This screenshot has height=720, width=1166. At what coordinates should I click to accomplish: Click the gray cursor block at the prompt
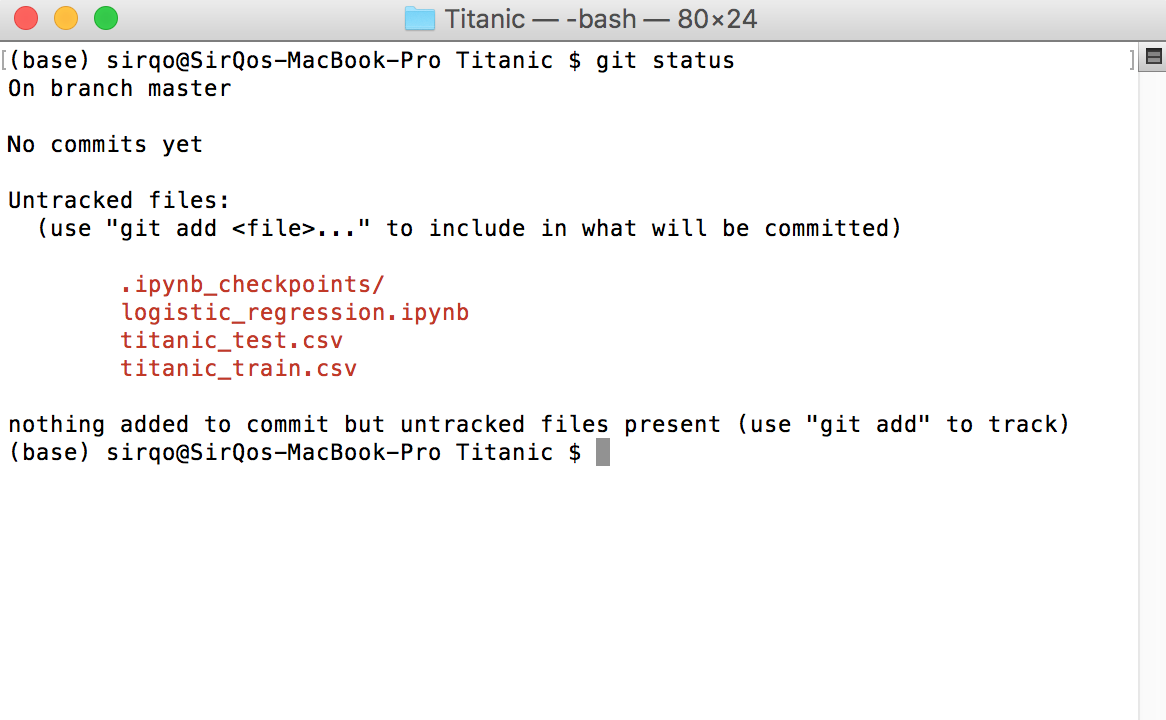pos(602,452)
